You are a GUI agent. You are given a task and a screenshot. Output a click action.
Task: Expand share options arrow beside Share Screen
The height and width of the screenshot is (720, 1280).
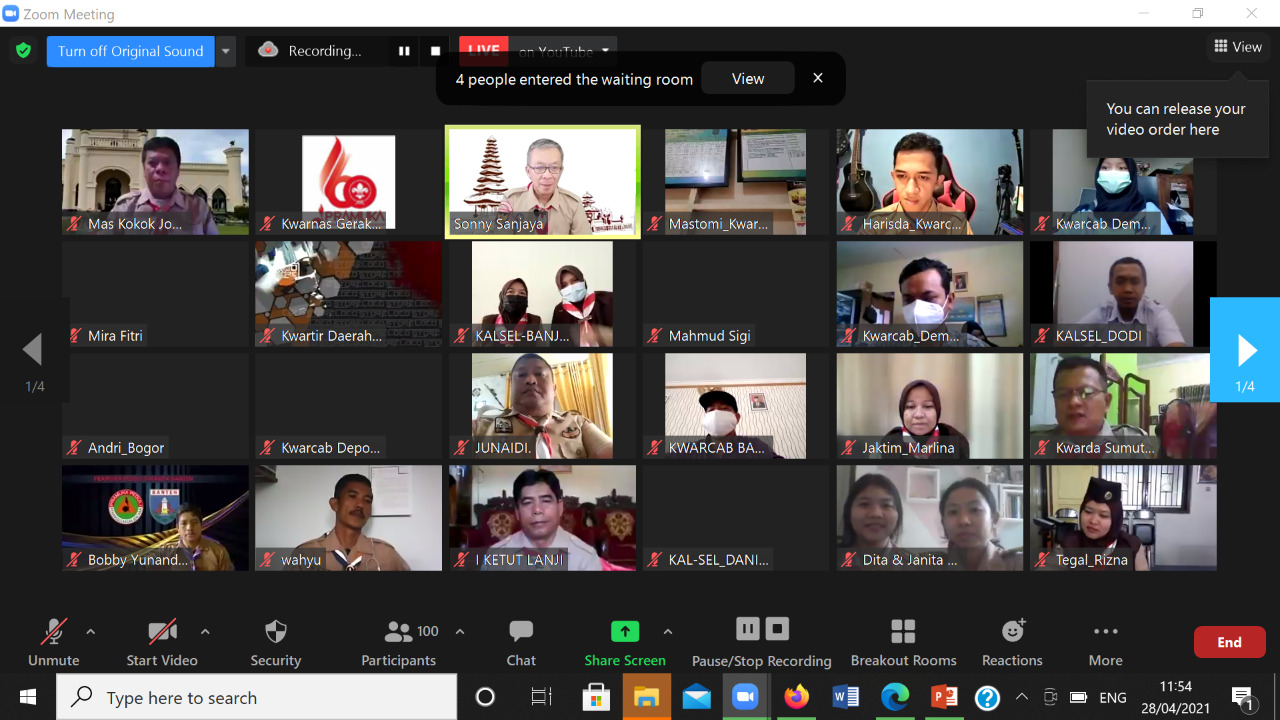[x=668, y=632]
